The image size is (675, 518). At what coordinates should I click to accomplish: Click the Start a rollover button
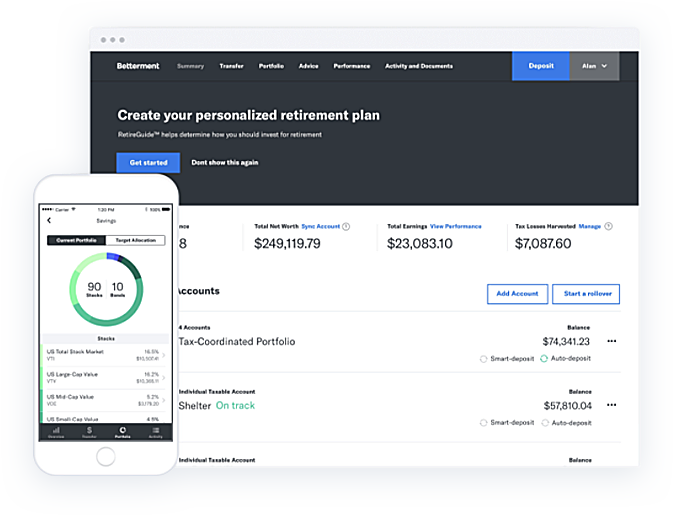[x=586, y=294]
